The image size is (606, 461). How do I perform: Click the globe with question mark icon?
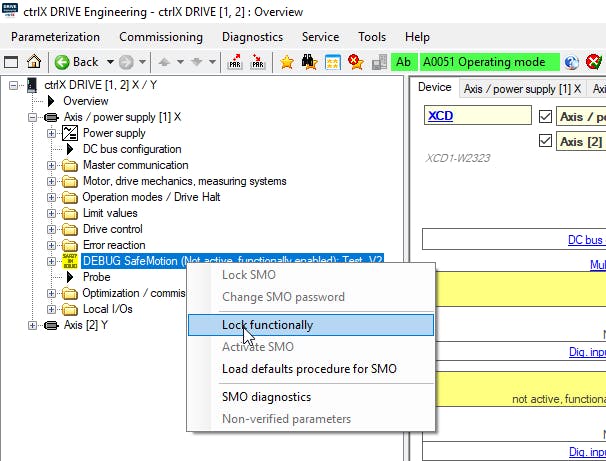point(572,62)
